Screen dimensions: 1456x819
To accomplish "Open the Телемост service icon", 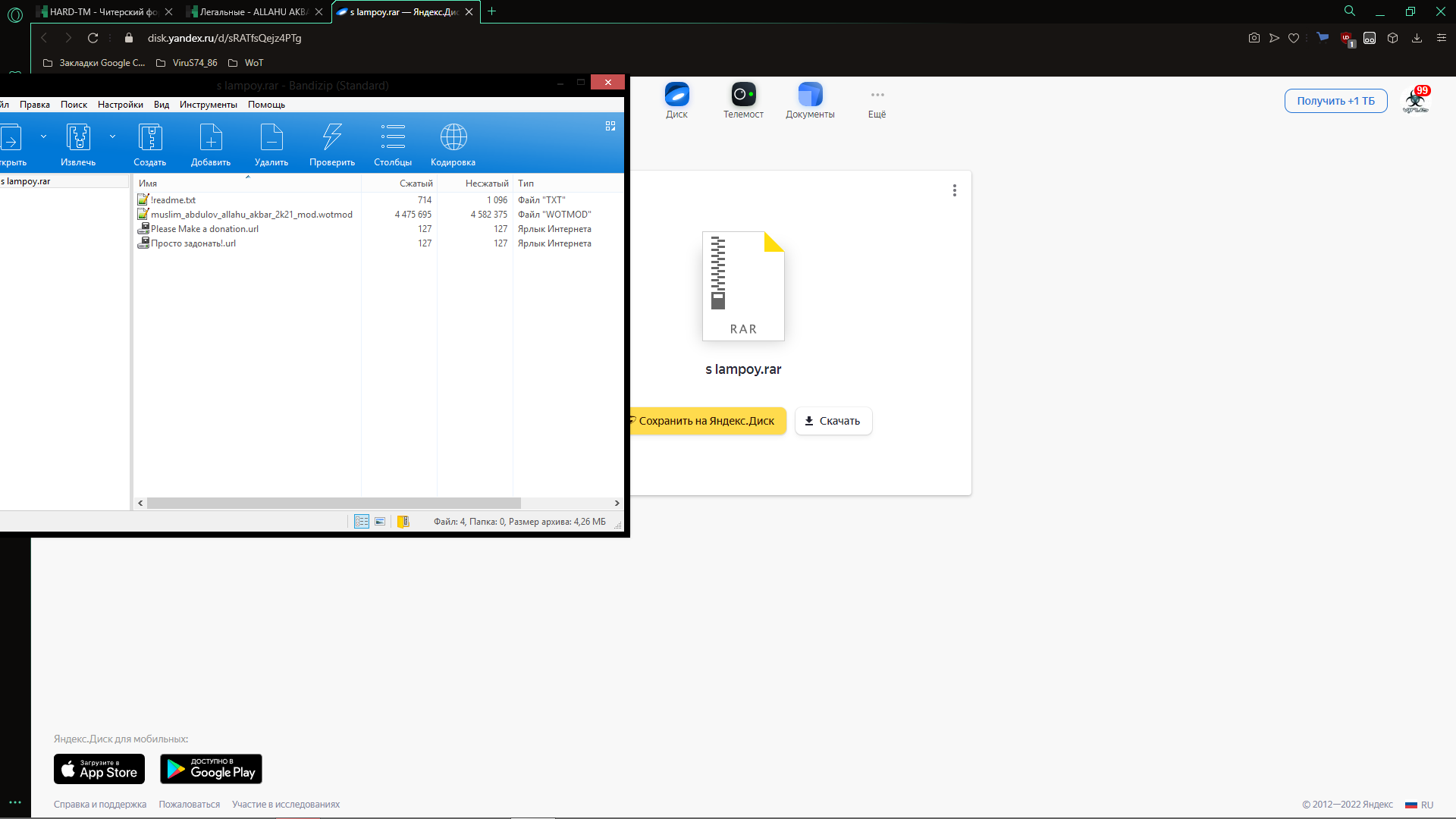I will tap(743, 95).
